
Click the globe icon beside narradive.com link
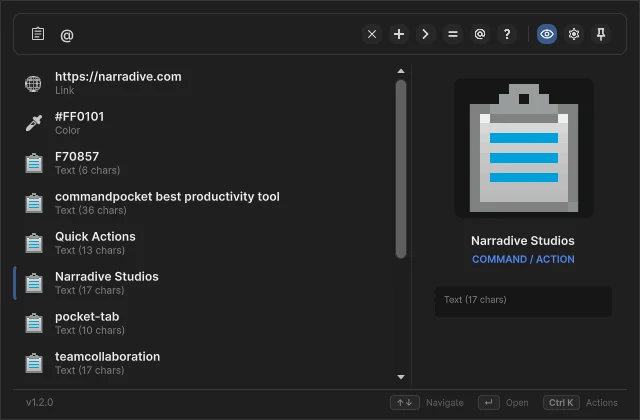click(x=33, y=84)
